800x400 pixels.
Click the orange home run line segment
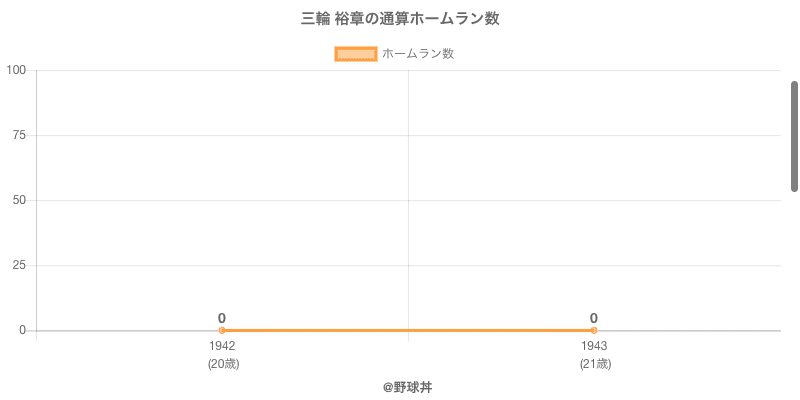point(408,330)
